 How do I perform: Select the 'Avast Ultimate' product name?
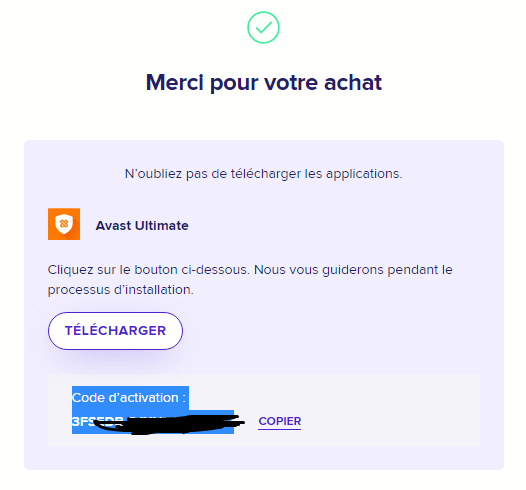tap(142, 225)
